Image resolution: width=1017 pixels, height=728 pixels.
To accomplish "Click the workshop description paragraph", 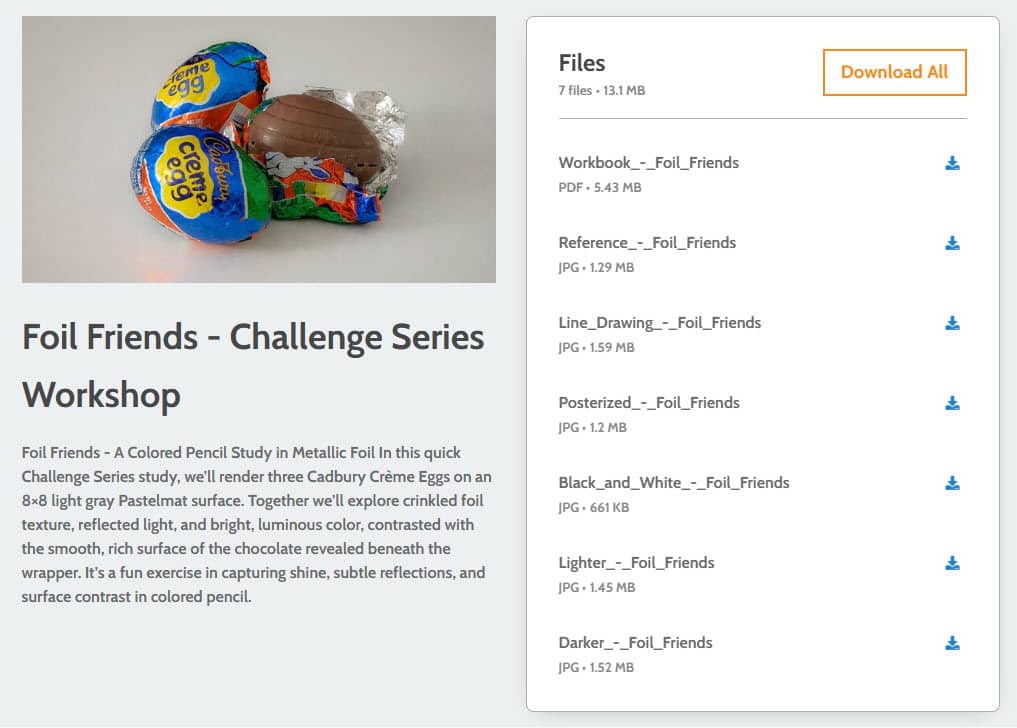I will coord(257,525).
